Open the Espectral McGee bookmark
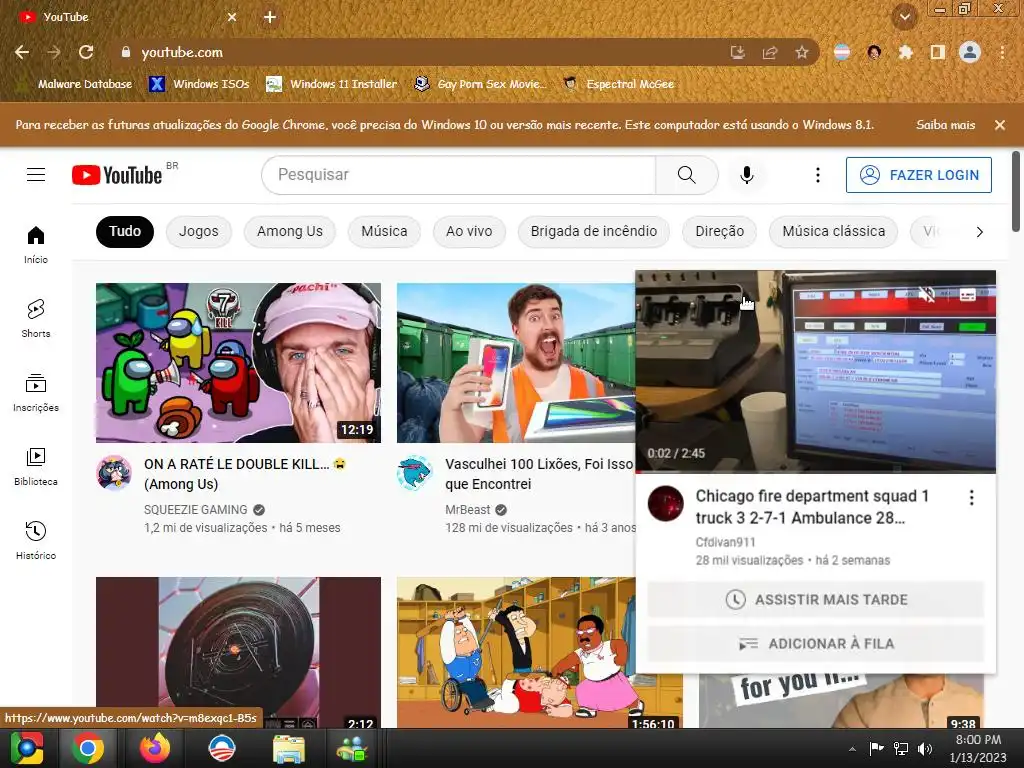The image size is (1024, 768). 619,84
